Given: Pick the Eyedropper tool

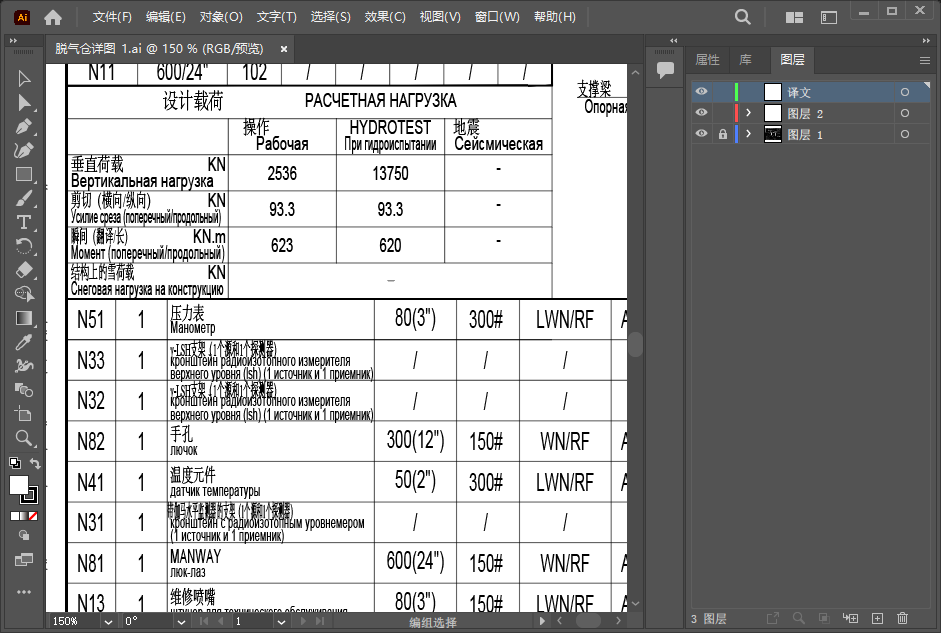Looking at the screenshot, I should click(x=24, y=342).
